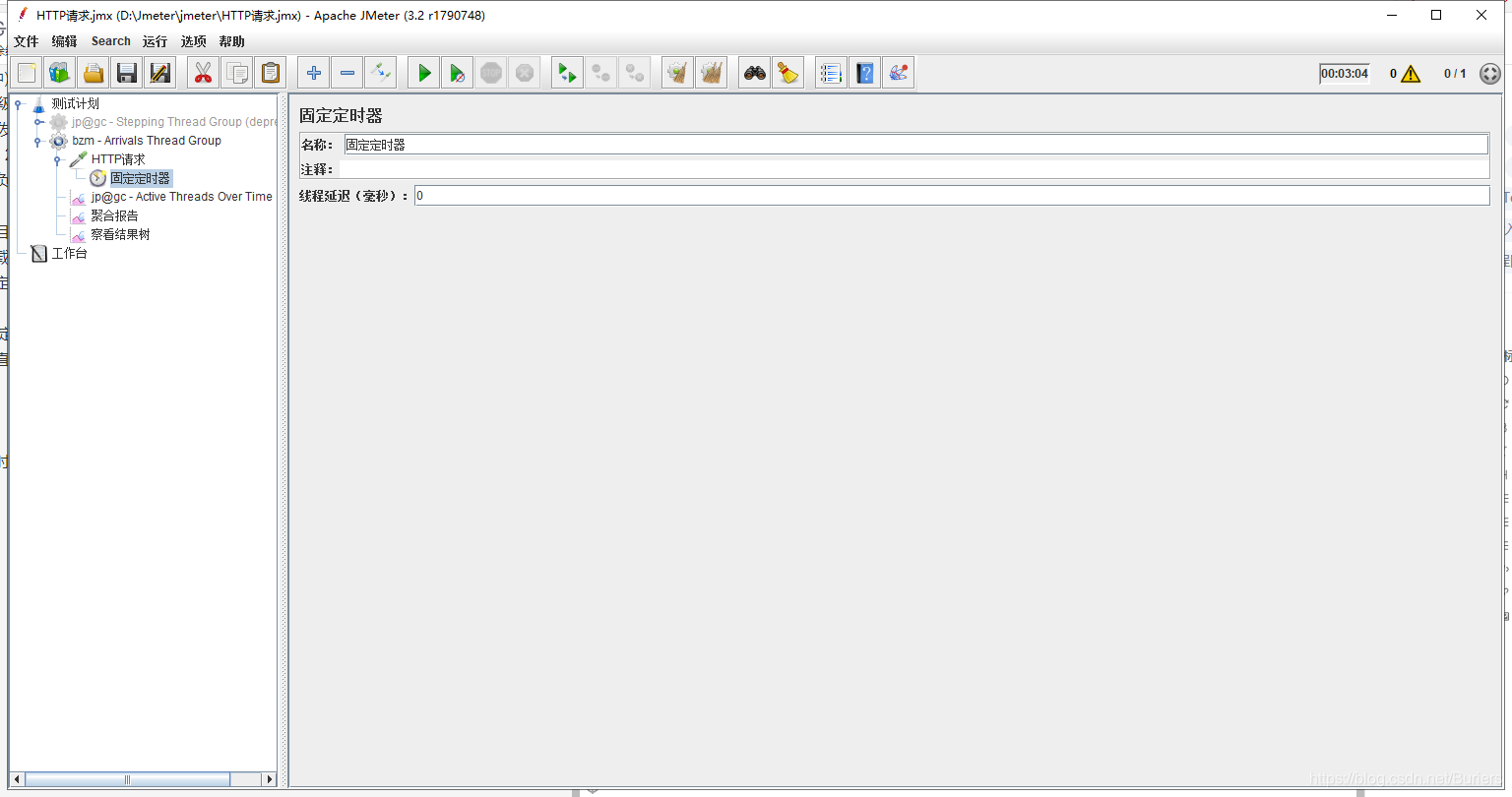Click the Remote shutdown all icon
Image resolution: width=1512 pixels, height=797 pixels.
634,73
